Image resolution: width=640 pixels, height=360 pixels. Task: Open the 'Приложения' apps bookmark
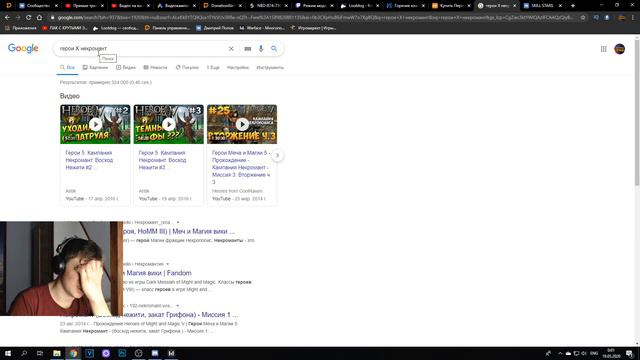tap(21, 28)
